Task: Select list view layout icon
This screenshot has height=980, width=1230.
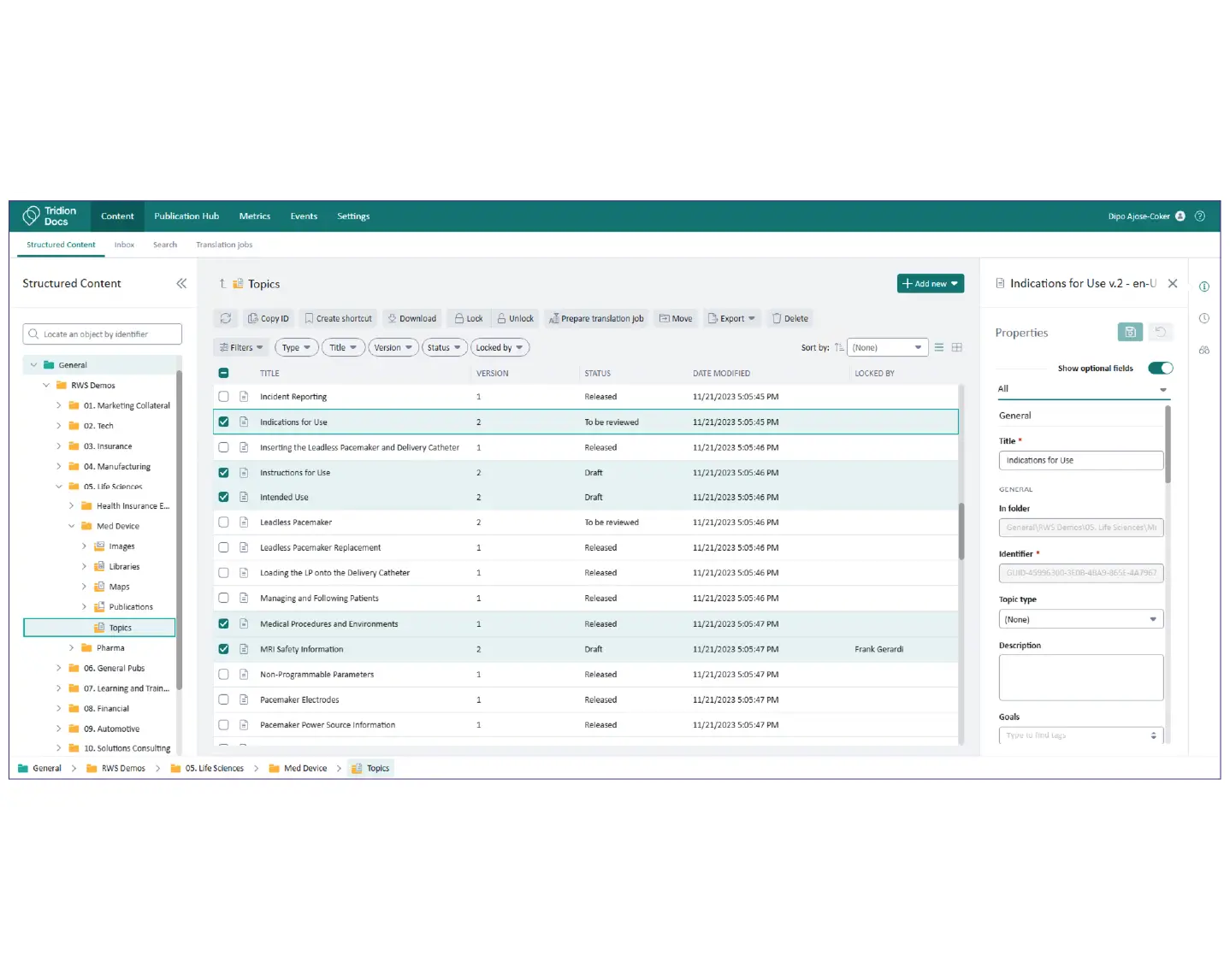Action: tap(939, 347)
